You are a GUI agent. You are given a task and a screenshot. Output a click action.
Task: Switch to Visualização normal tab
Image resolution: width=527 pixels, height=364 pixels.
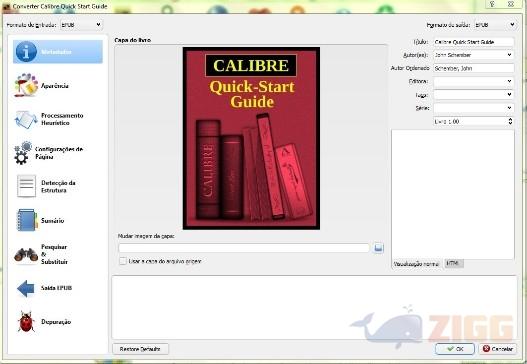[x=416, y=264]
